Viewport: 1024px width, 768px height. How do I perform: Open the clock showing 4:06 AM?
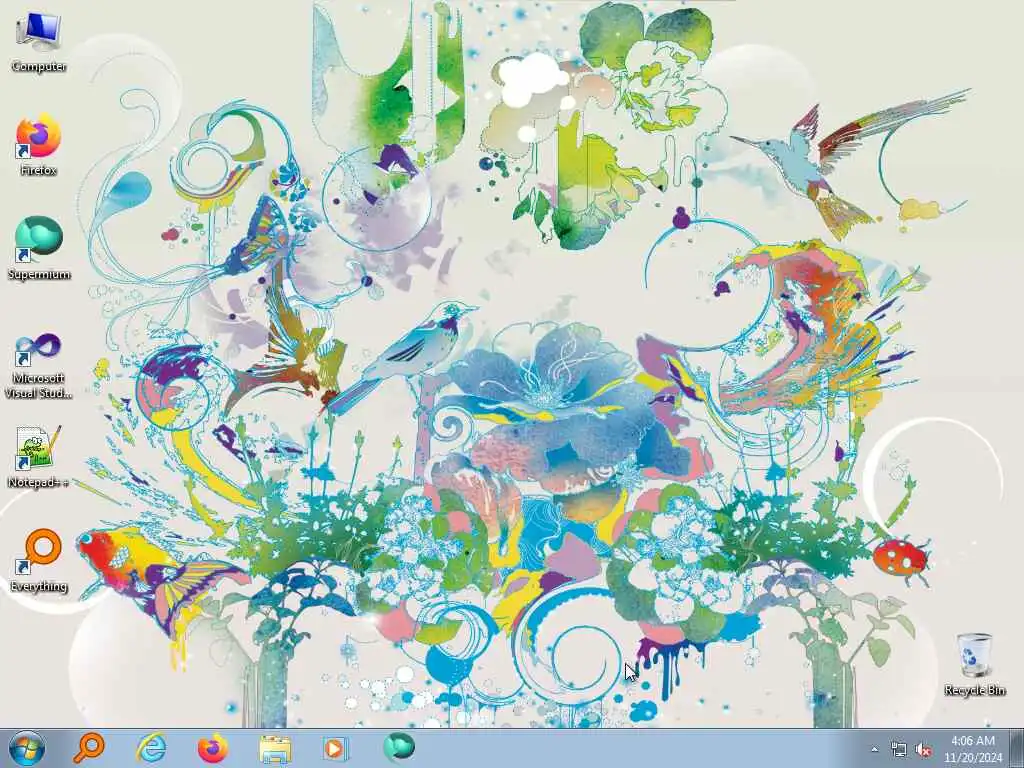pyautogui.click(x=972, y=749)
